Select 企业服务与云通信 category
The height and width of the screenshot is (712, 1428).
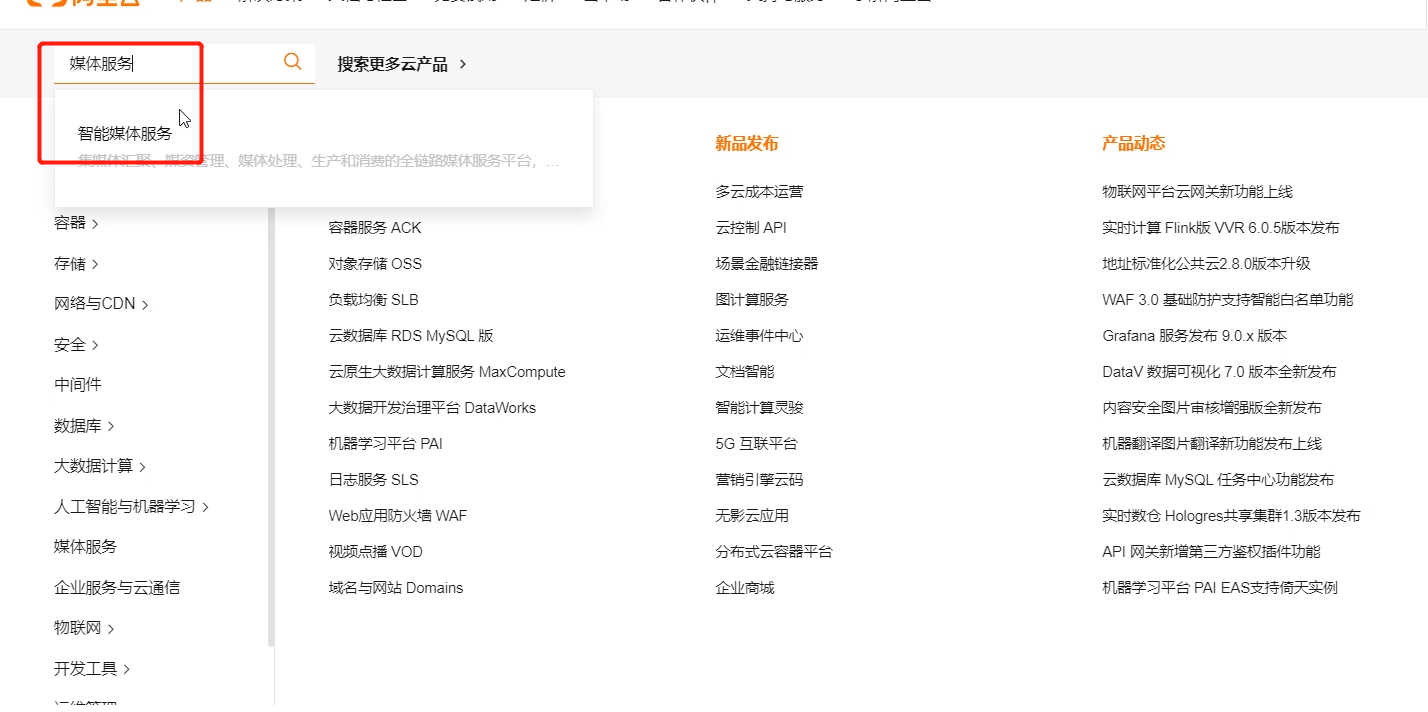pos(117,588)
